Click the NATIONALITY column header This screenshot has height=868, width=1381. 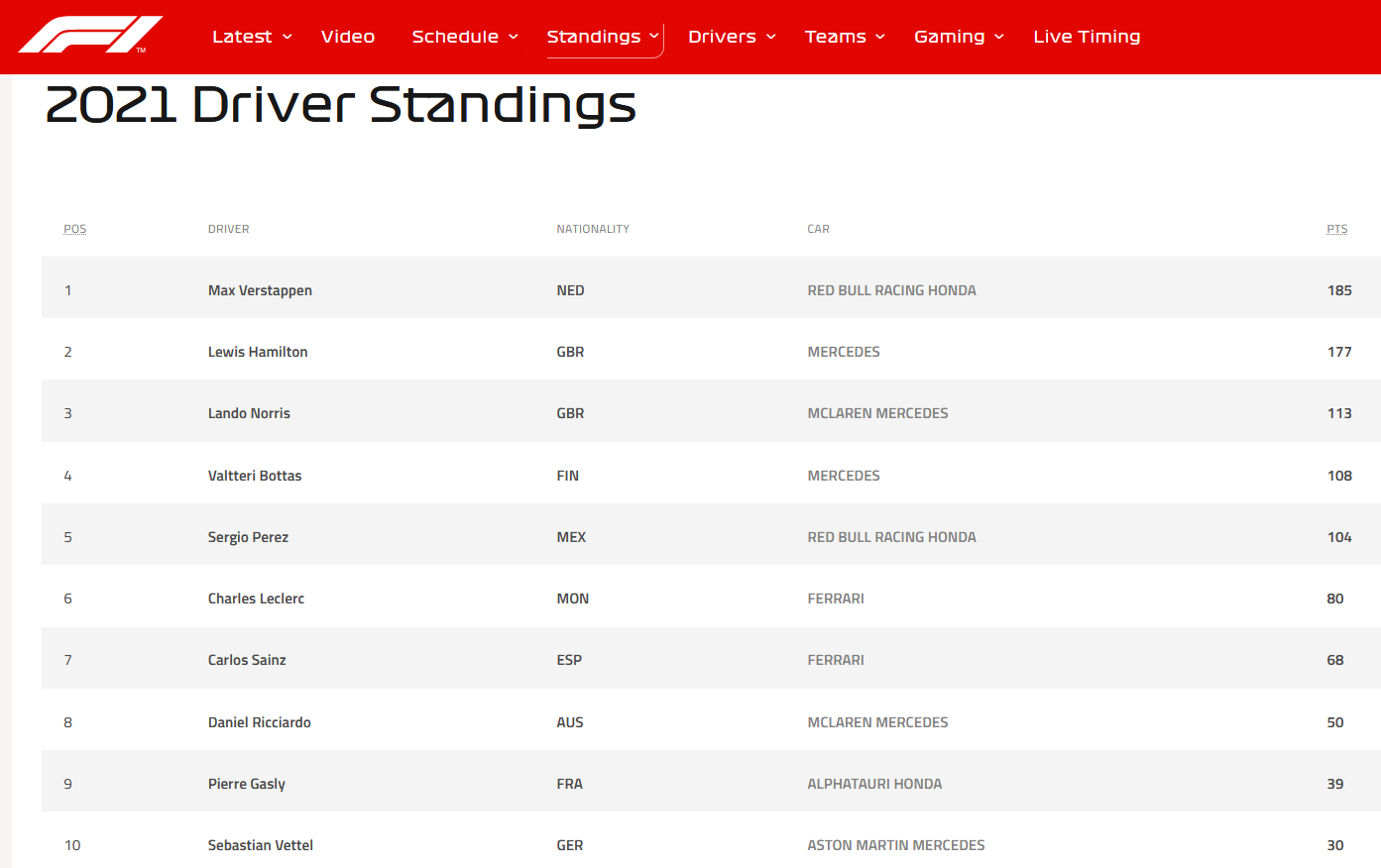tap(593, 229)
